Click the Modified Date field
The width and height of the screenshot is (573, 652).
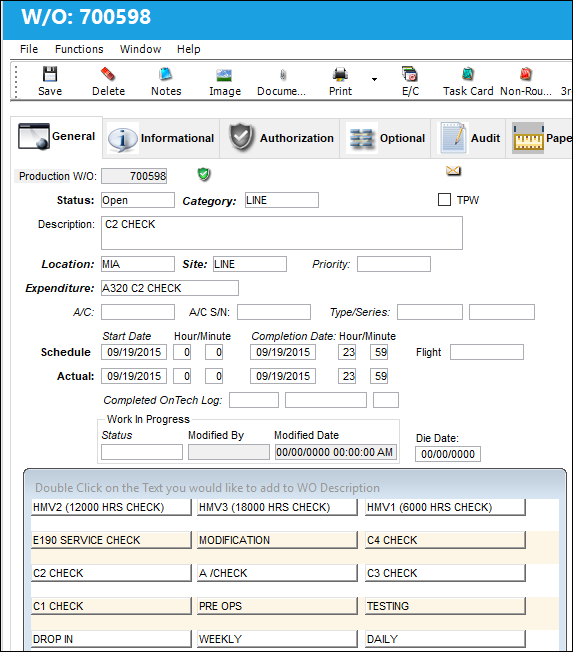336,452
